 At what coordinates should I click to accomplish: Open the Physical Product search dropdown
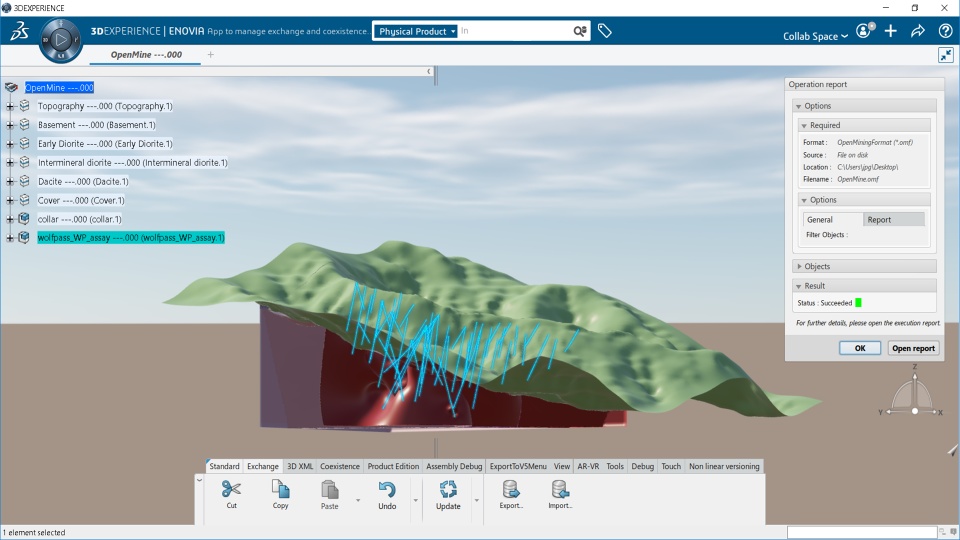[416, 31]
